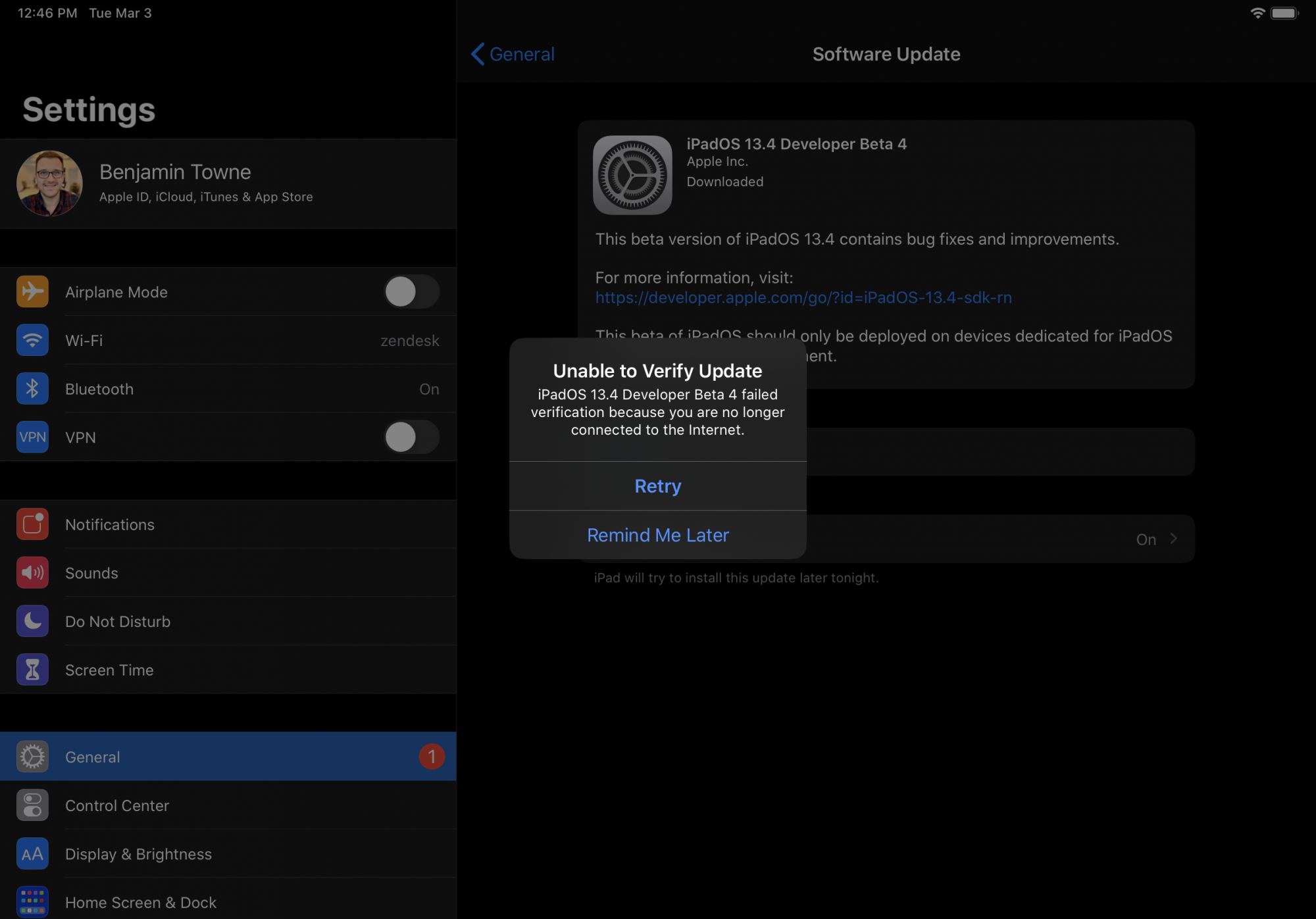Viewport: 1316px width, 919px height.
Task: Open the Bluetooth settings icon
Action: (32, 389)
